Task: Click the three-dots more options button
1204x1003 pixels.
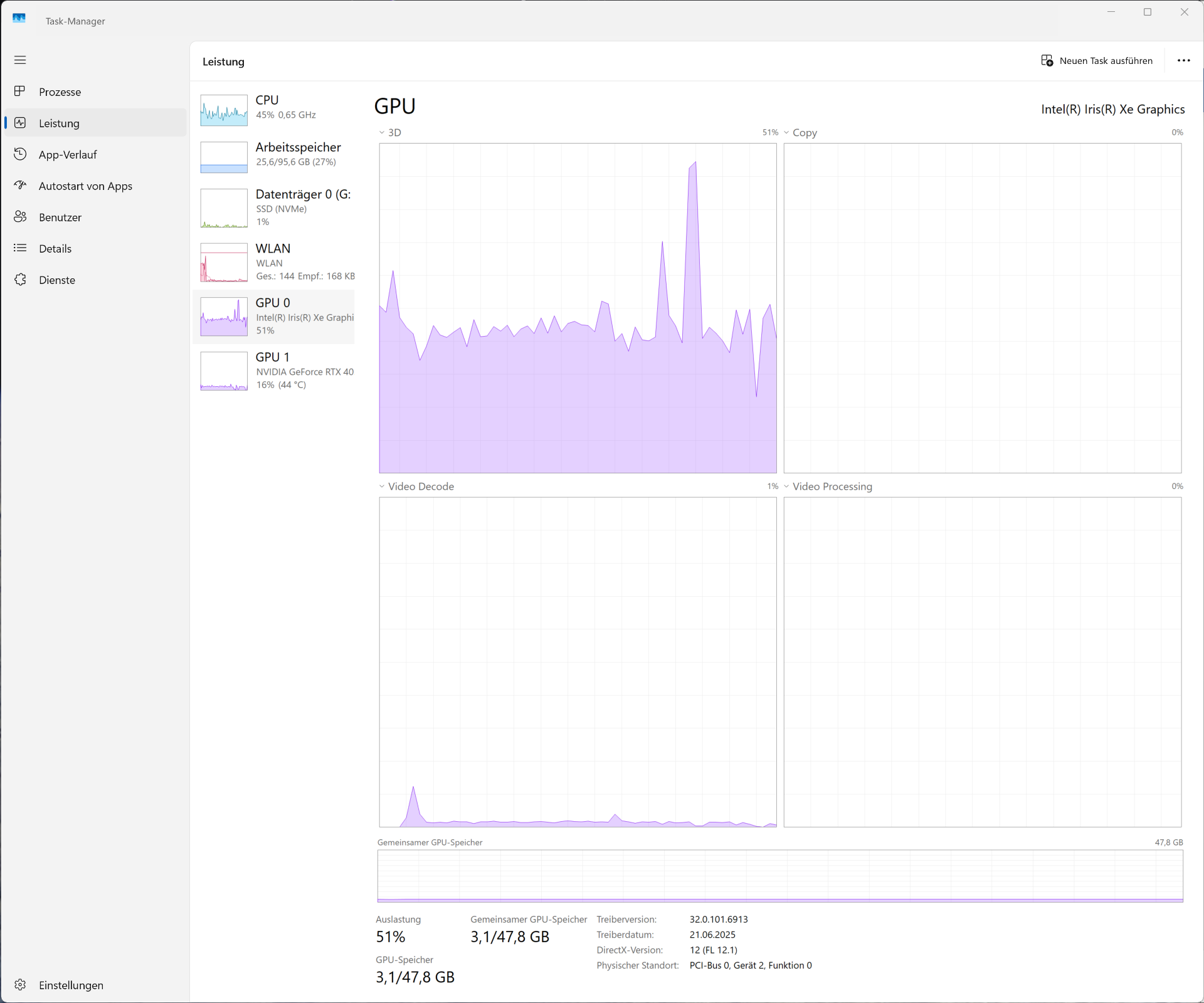Action: pyautogui.click(x=1183, y=61)
